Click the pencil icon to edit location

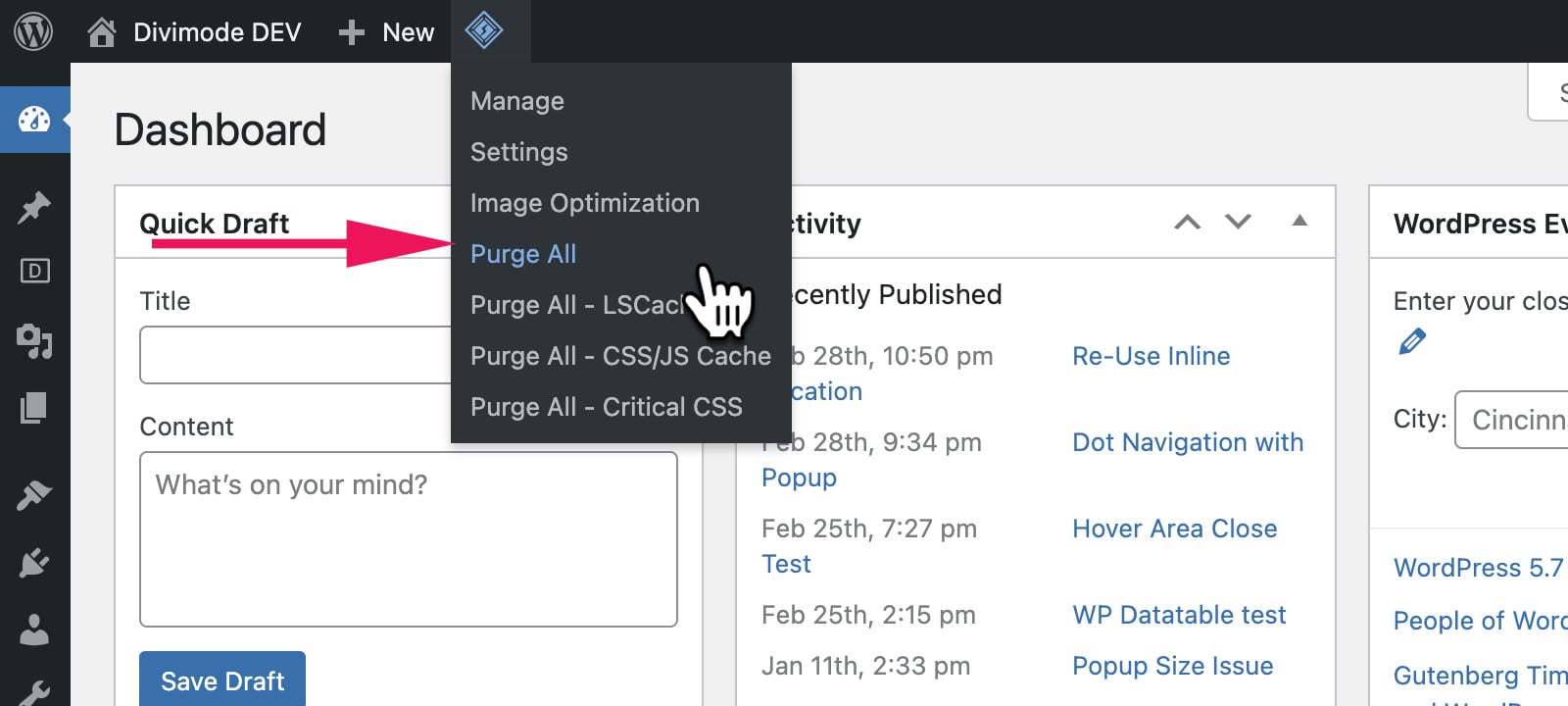(1412, 342)
